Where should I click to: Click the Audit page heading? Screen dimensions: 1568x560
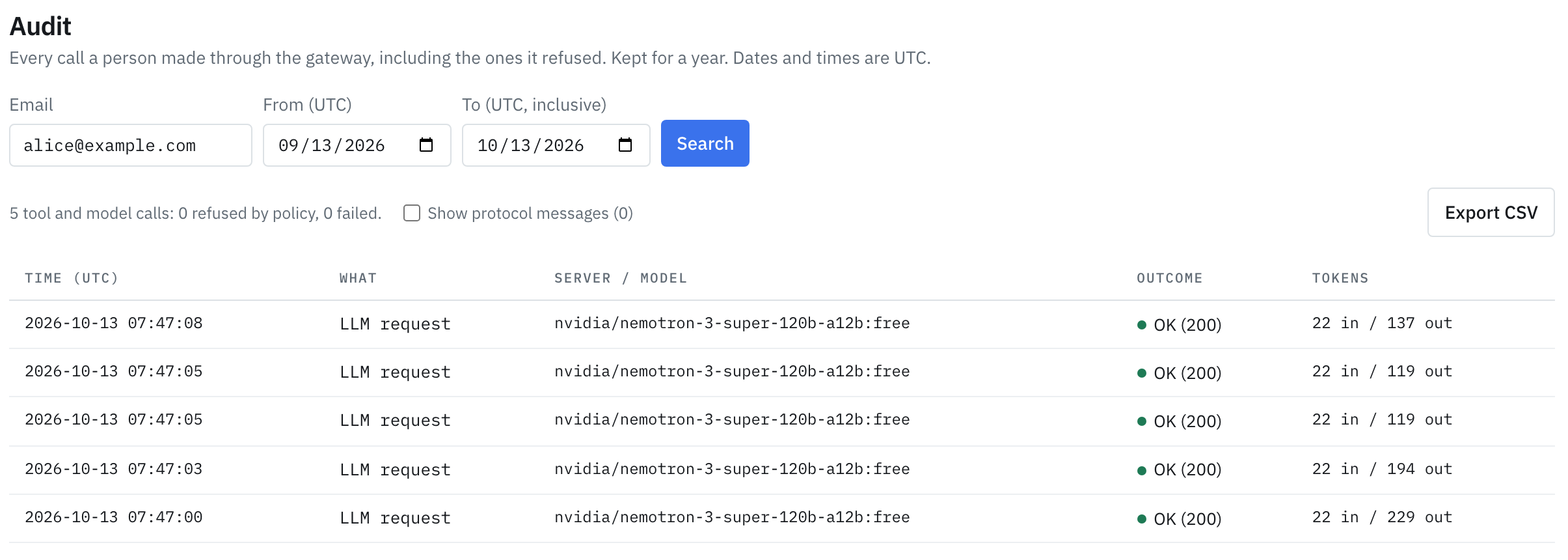[x=40, y=26]
